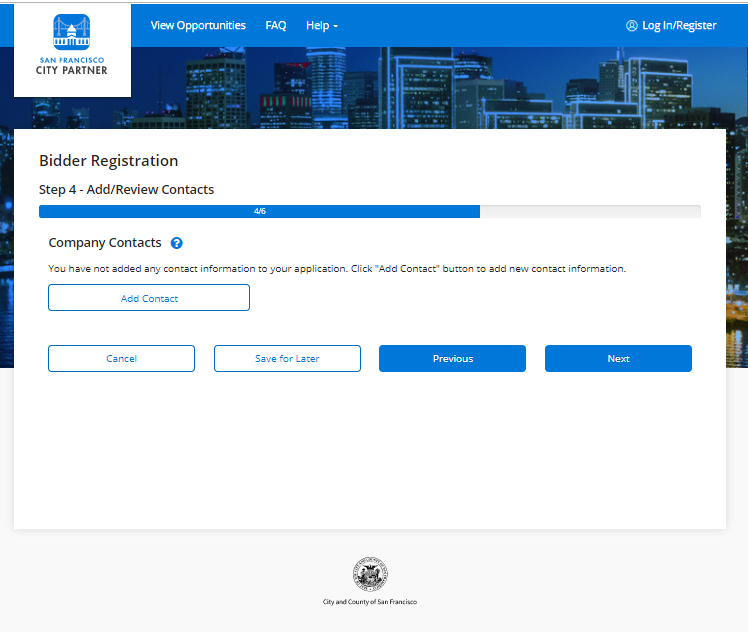748x632 pixels.
Task: Click the filled 4/6 progress bar
Action: click(259, 212)
